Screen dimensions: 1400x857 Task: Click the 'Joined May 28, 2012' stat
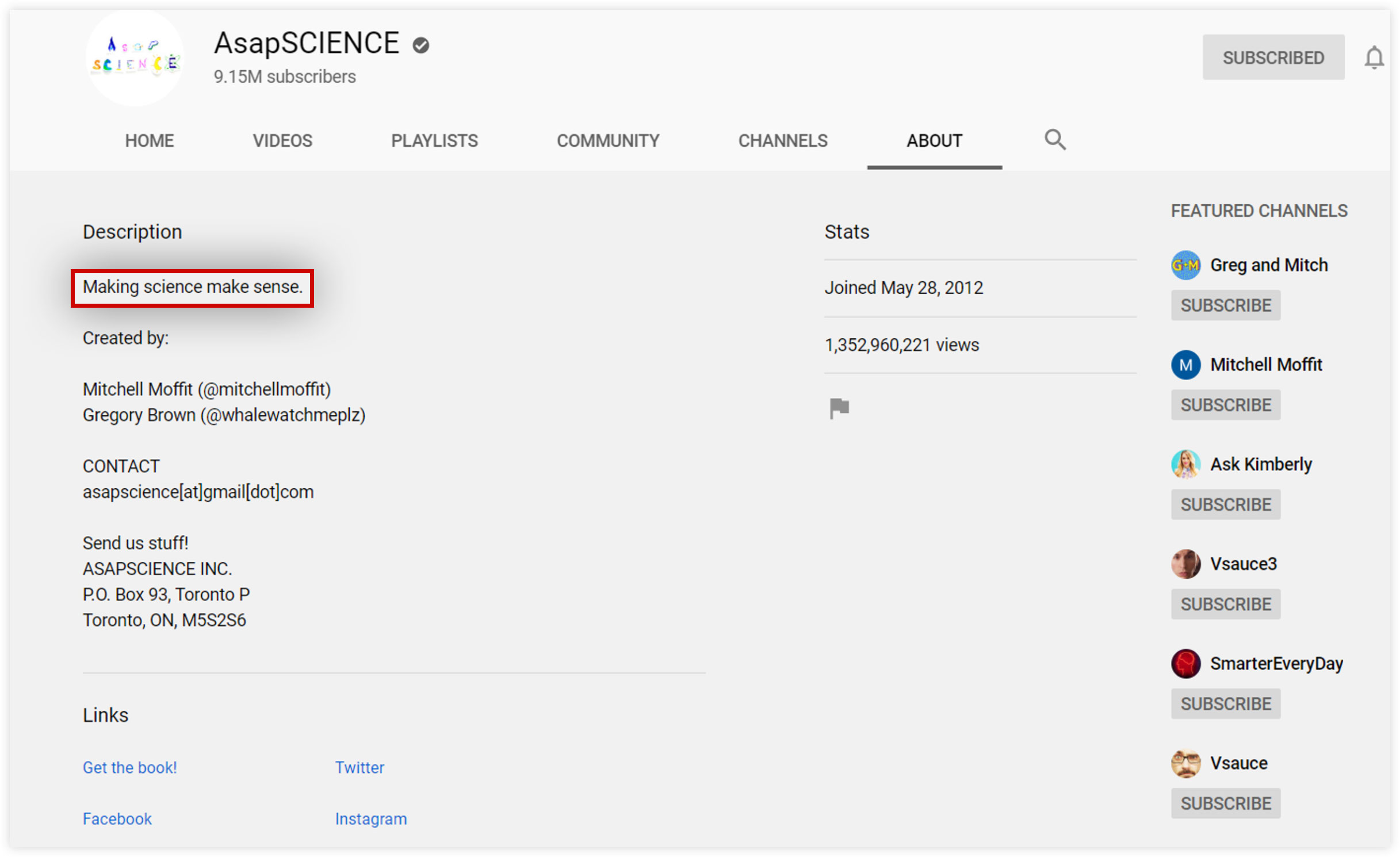904,288
